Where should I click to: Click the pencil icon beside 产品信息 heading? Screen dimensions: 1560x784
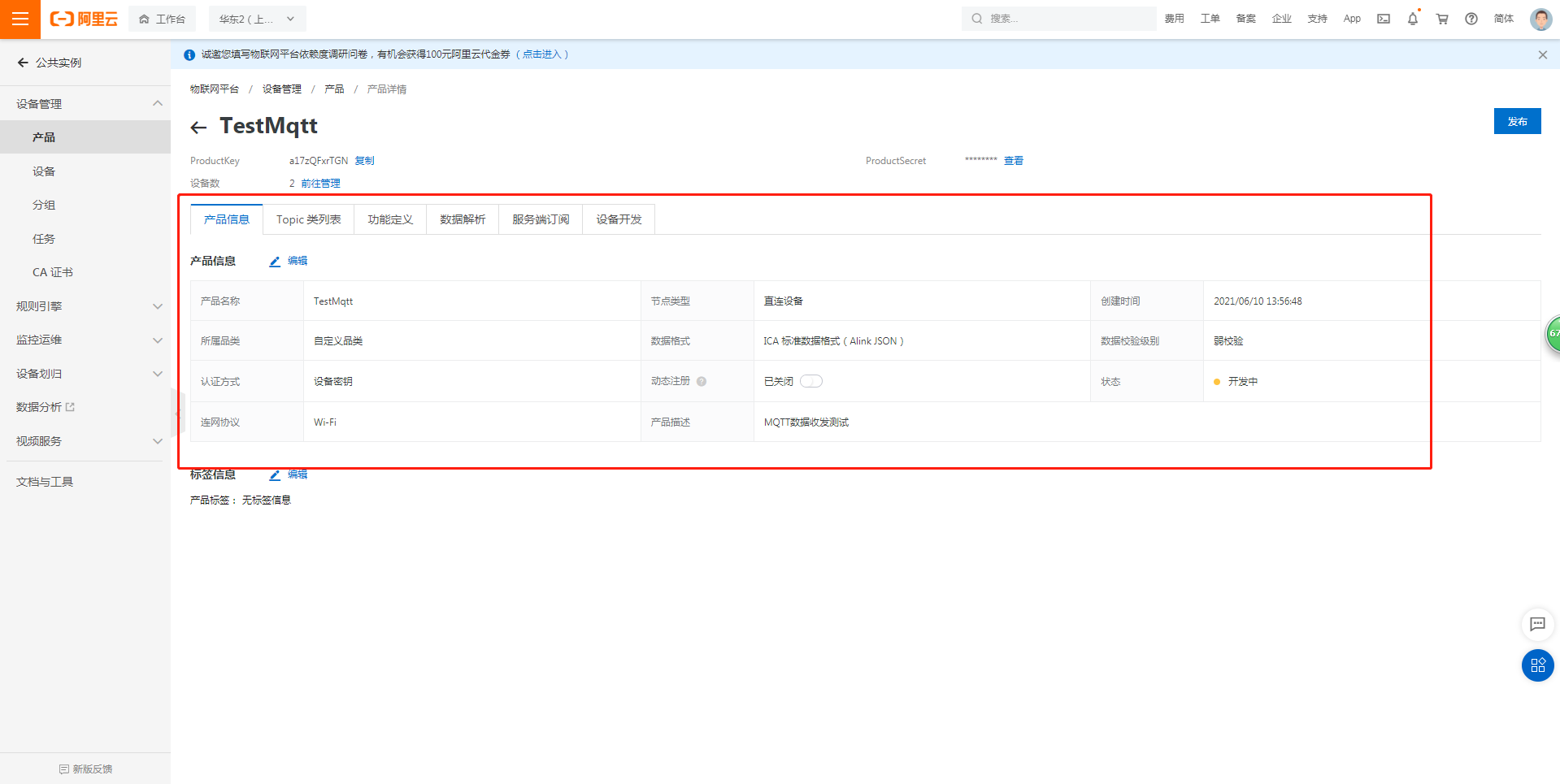(x=275, y=262)
